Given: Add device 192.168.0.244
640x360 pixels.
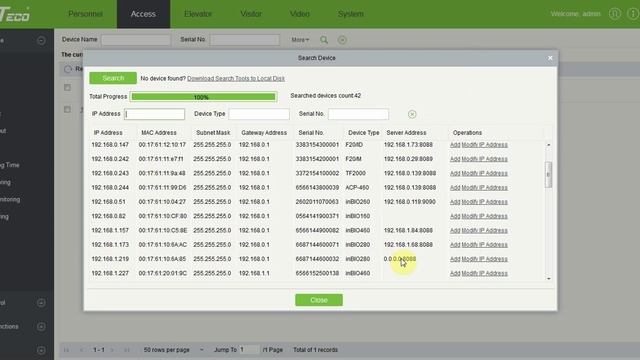Looking at the screenshot, I should point(455,188).
